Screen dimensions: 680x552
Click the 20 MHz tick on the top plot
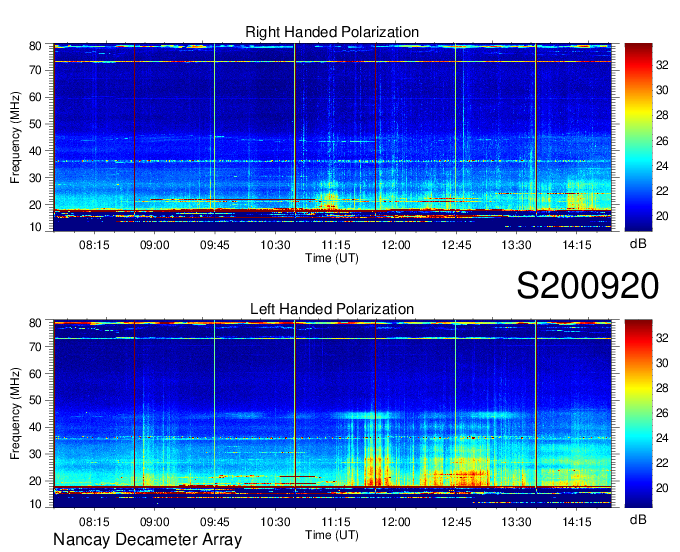coord(35,205)
